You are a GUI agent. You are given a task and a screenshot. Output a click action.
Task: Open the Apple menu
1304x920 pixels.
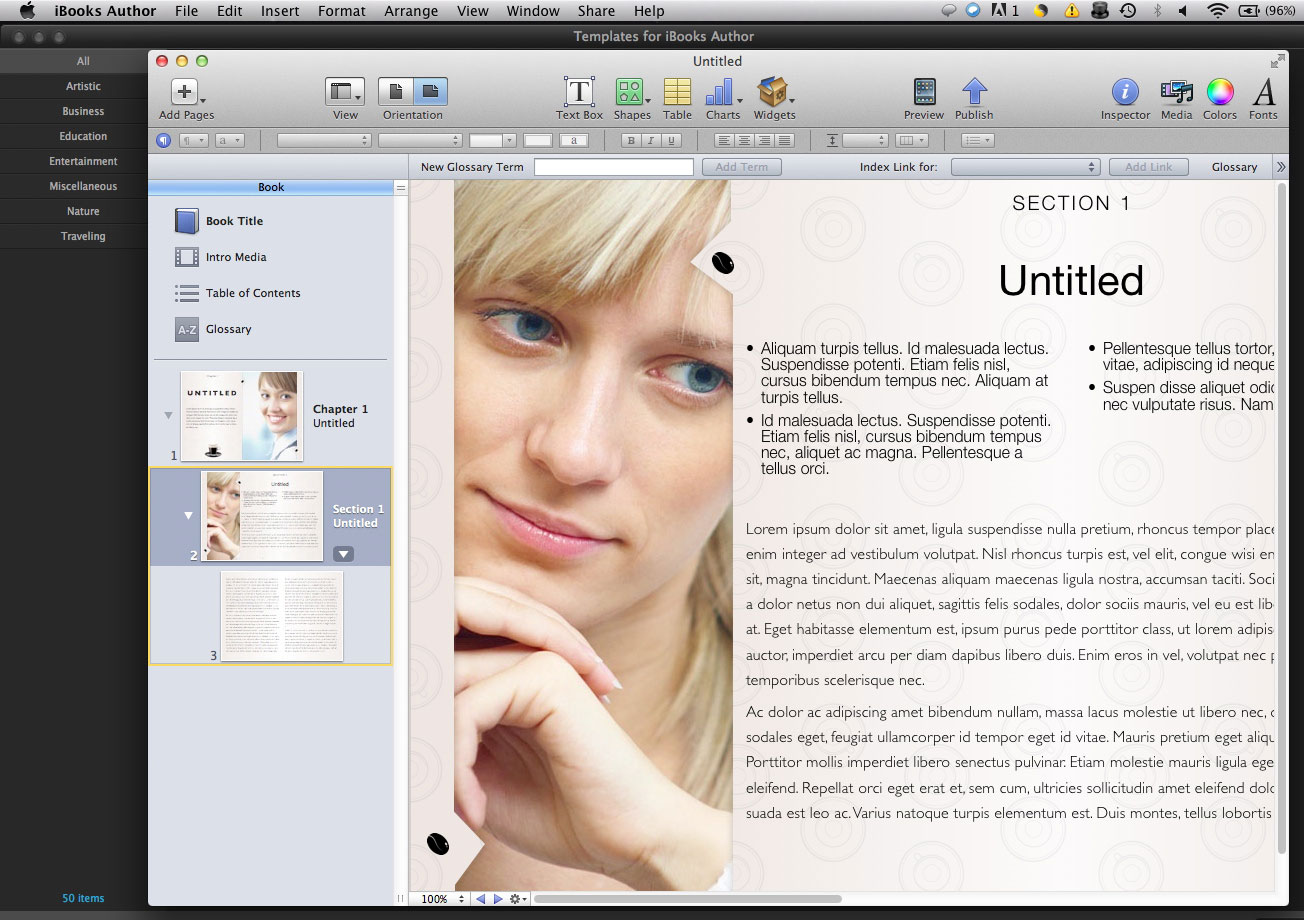(27, 11)
